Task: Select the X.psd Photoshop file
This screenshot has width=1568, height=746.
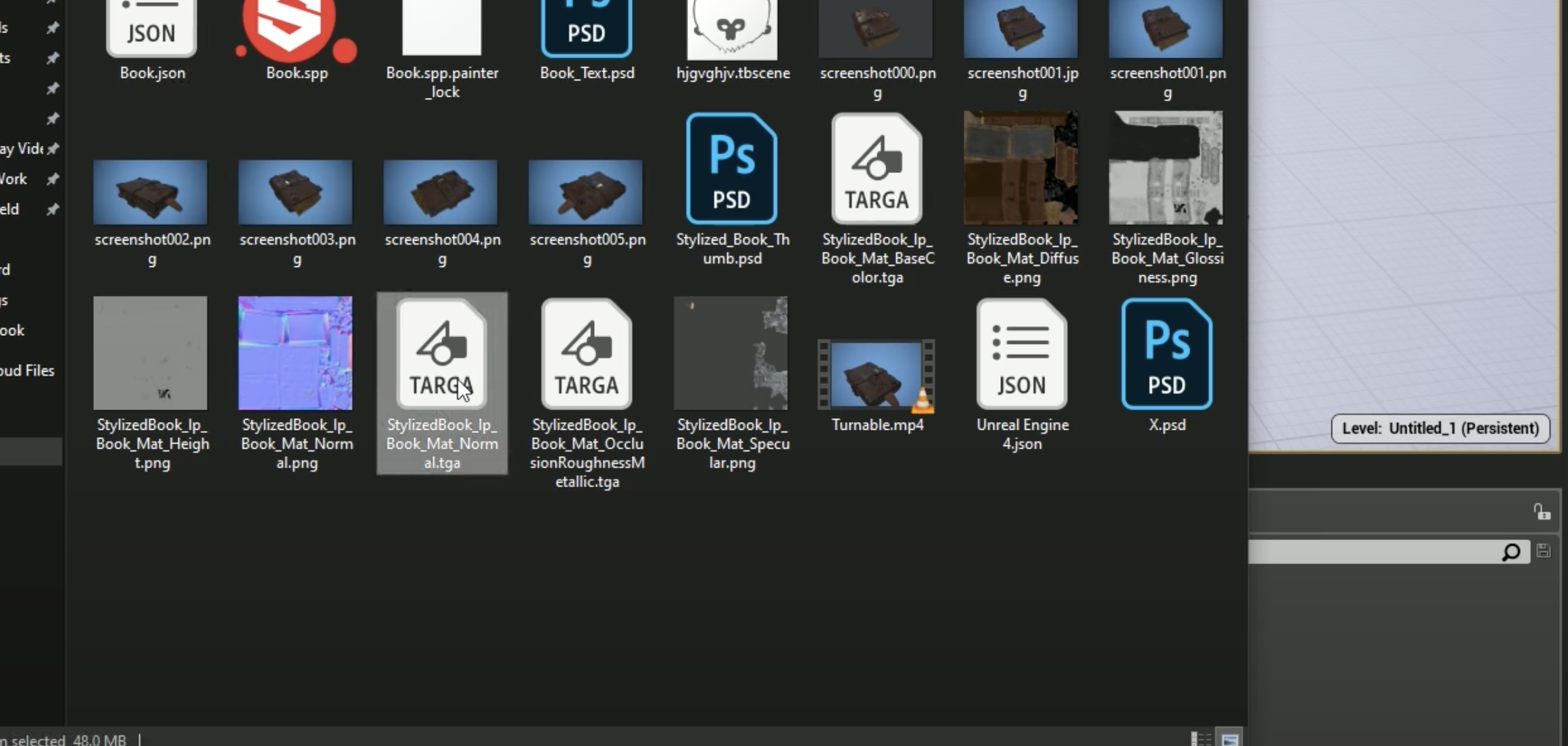Action: (x=1167, y=354)
